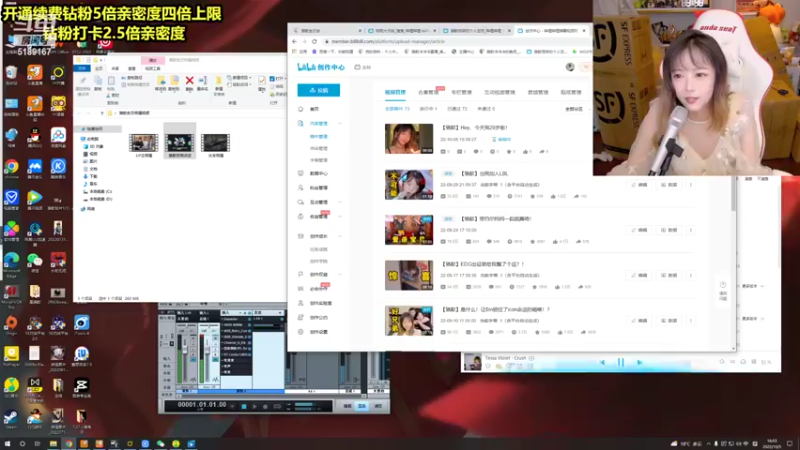Viewport: 800px width, 450px height.
Task: Click the data button on the last visible video row
Action: click(669, 321)
